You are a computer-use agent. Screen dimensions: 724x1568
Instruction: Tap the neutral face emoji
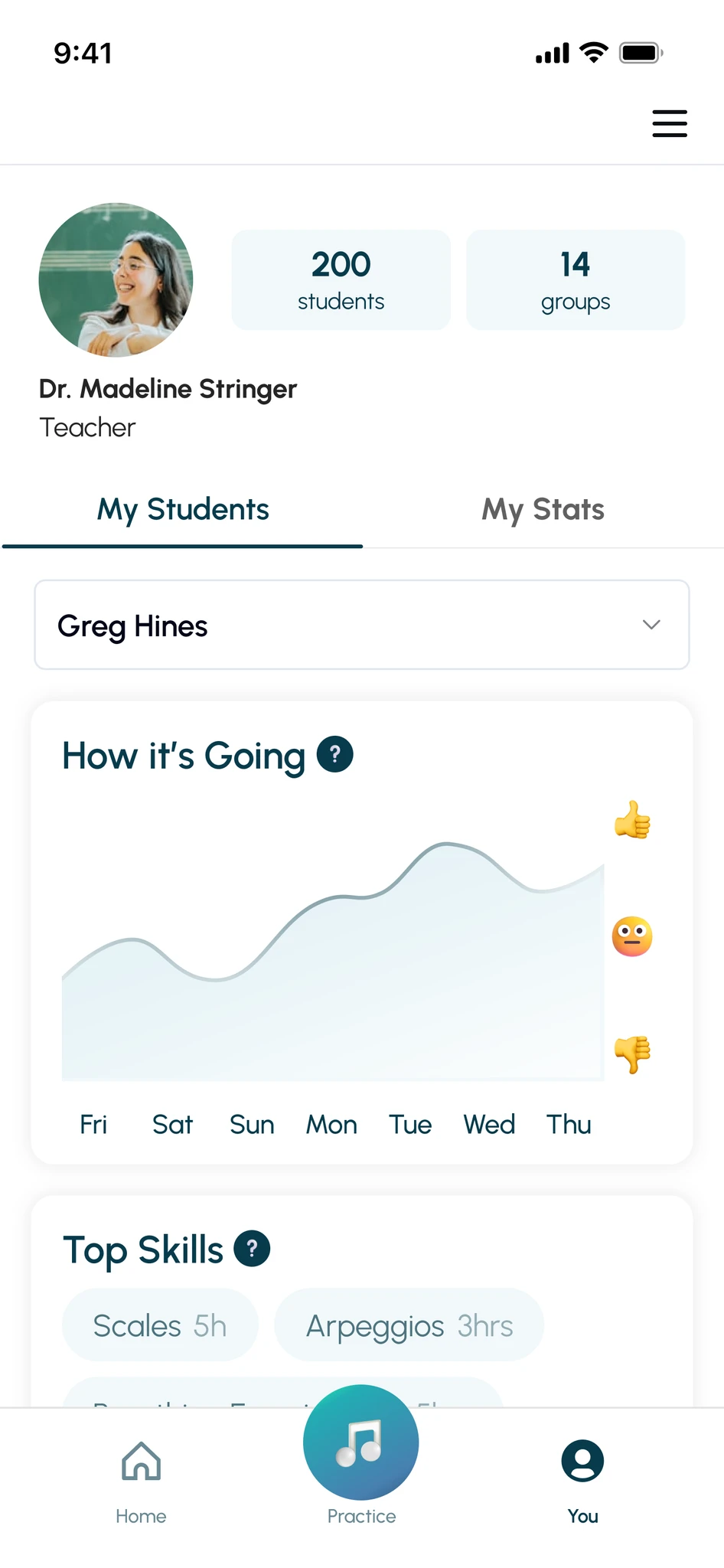click(632, 936)
